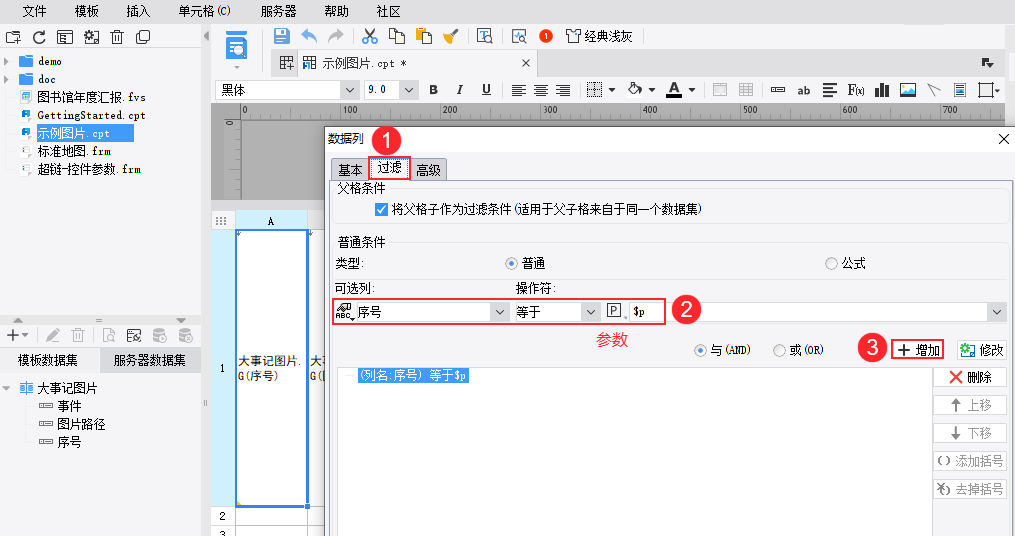
Task: Toggle parent cell as filter condition checkbox
Action: coord(381,210)
